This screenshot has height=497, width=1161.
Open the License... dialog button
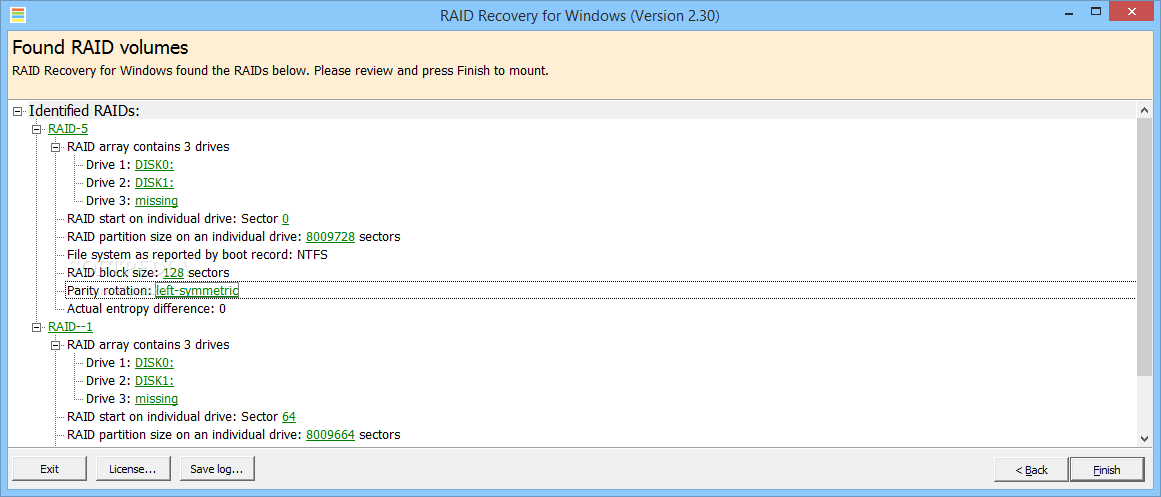coord(133,469)
